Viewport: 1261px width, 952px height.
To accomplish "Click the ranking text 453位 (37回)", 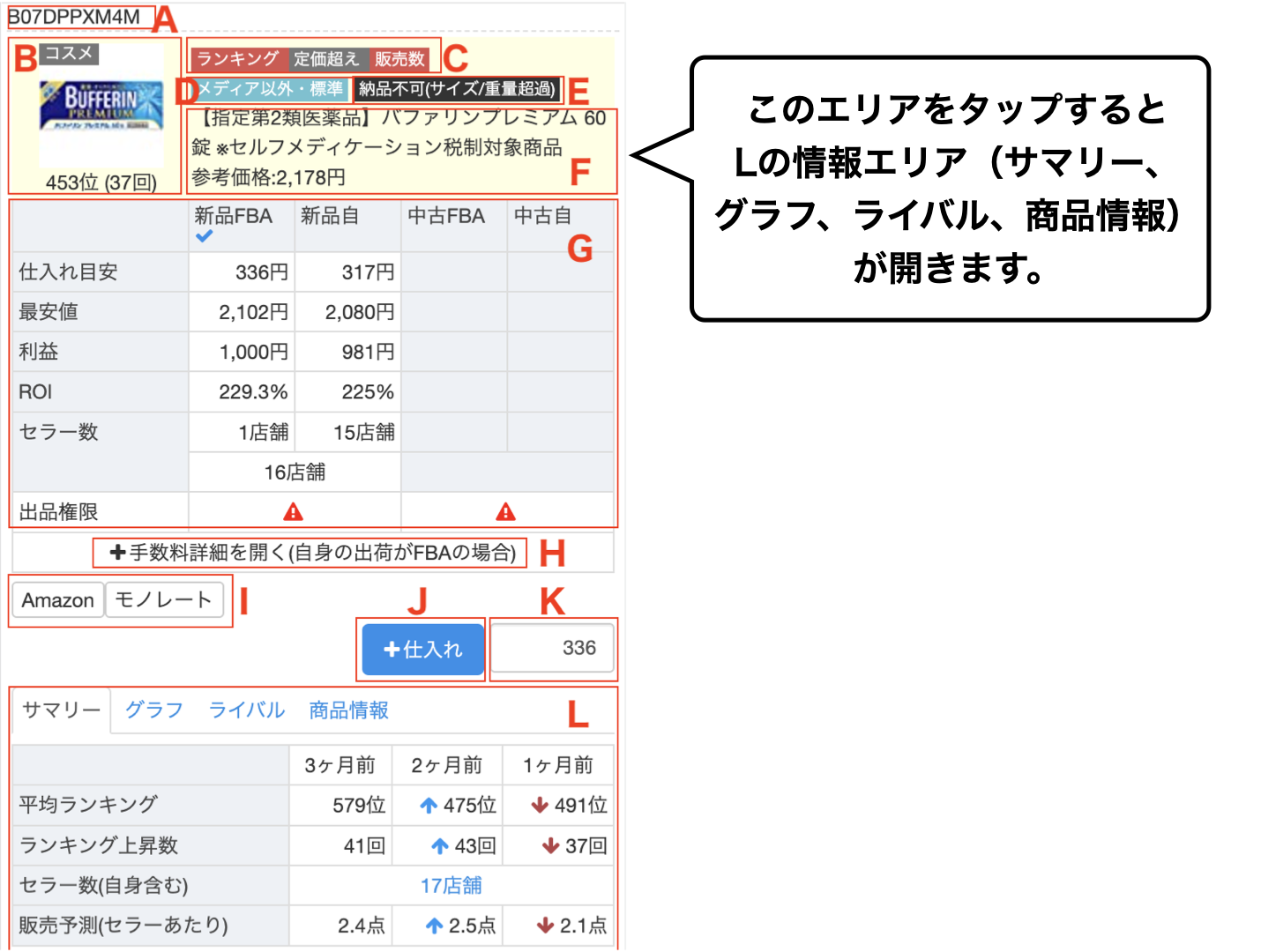I will 101,182.
